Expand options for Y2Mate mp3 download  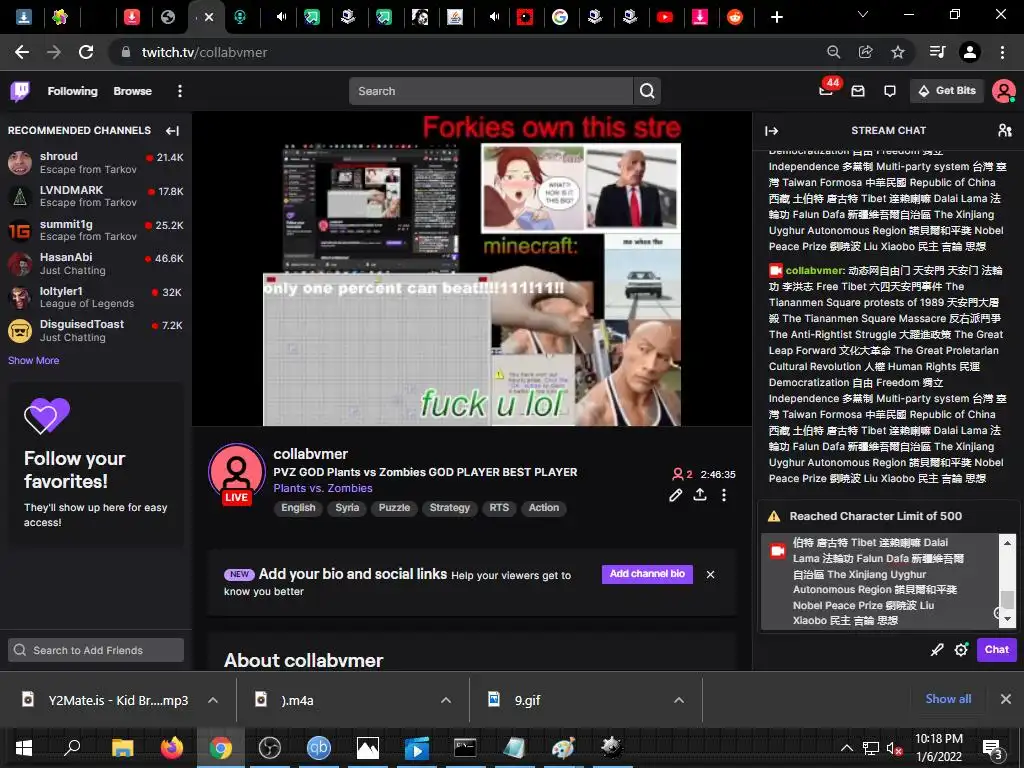[213, 700]
